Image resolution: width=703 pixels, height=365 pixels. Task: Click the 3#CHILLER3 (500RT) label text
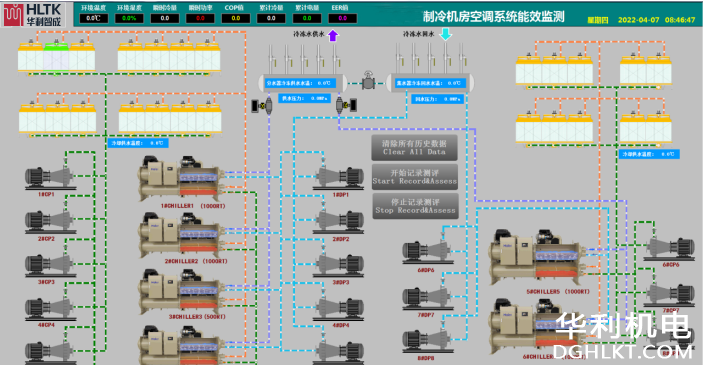coord(197,317)
